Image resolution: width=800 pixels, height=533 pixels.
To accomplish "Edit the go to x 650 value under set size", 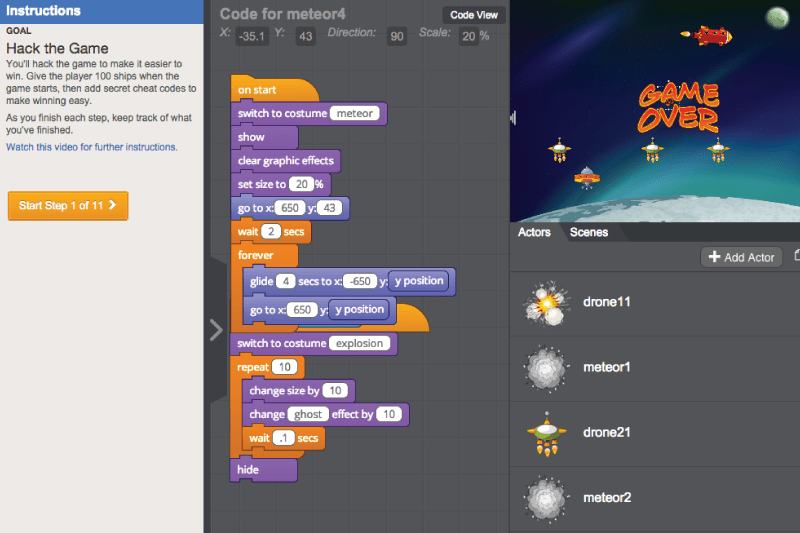I will tap(290, 208).
